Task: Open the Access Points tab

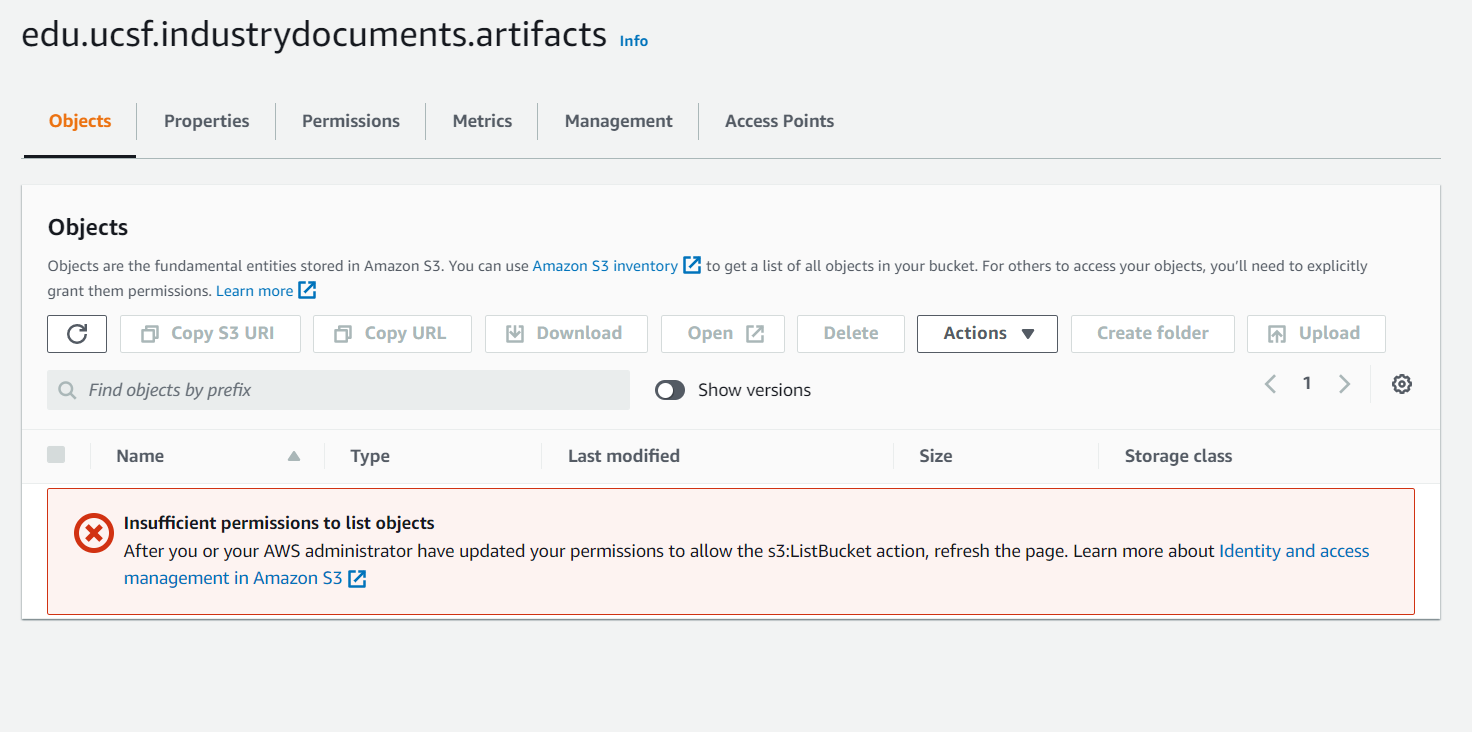Action: pyautogui.click(x=779, y=121)
